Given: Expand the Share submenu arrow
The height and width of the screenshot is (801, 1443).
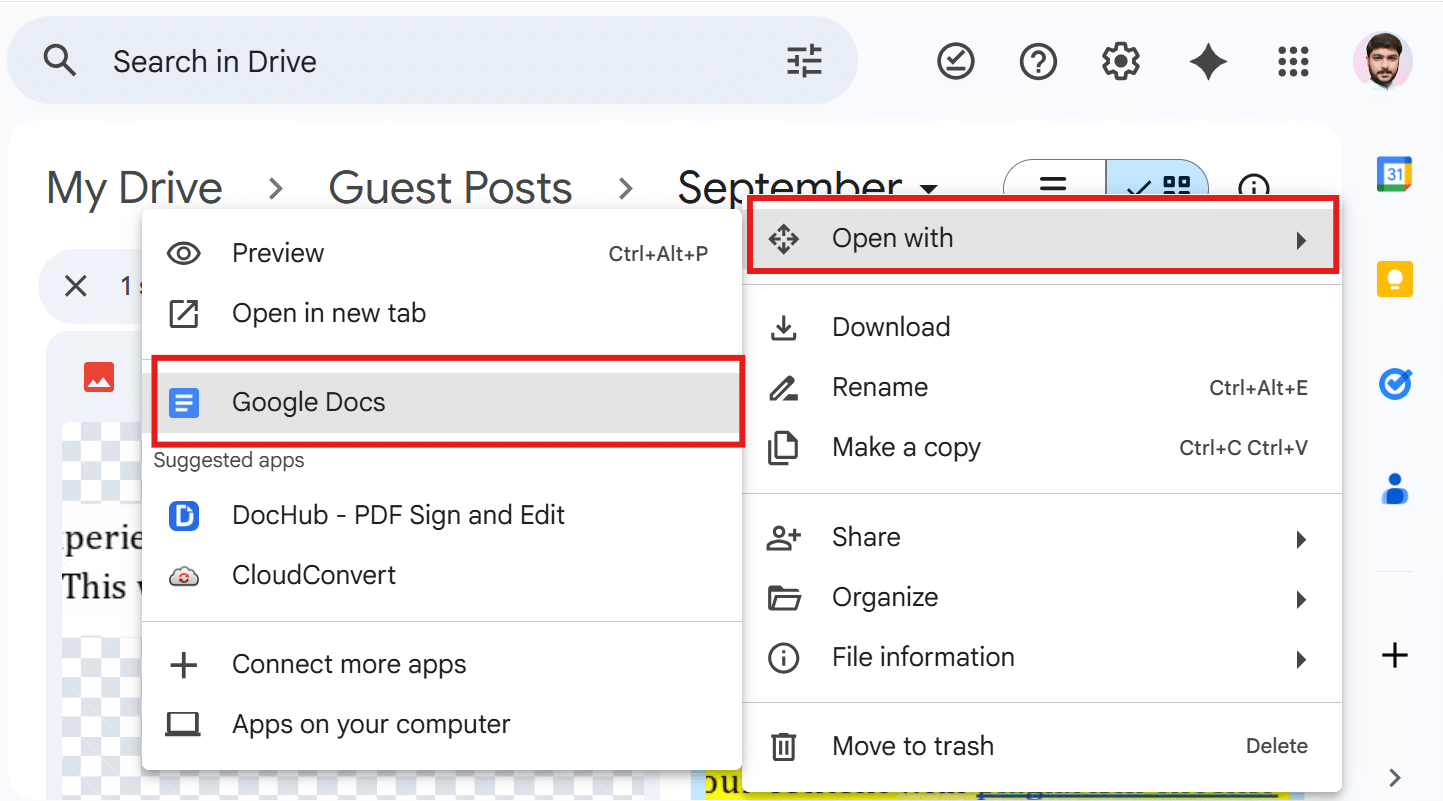Looking at the screenshot, I should click(1301, 539).
